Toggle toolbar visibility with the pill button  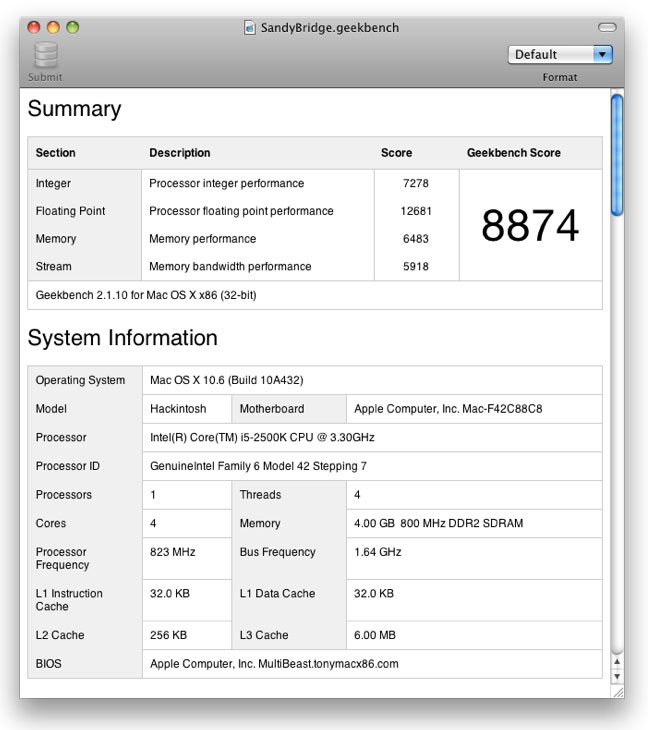coord(606,28)
